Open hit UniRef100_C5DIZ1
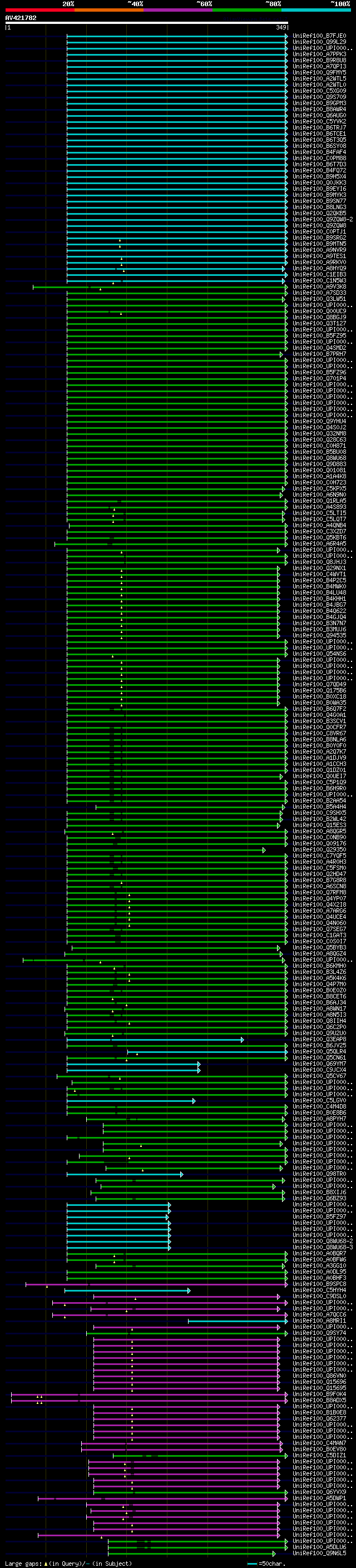 tap(319, 1456)
